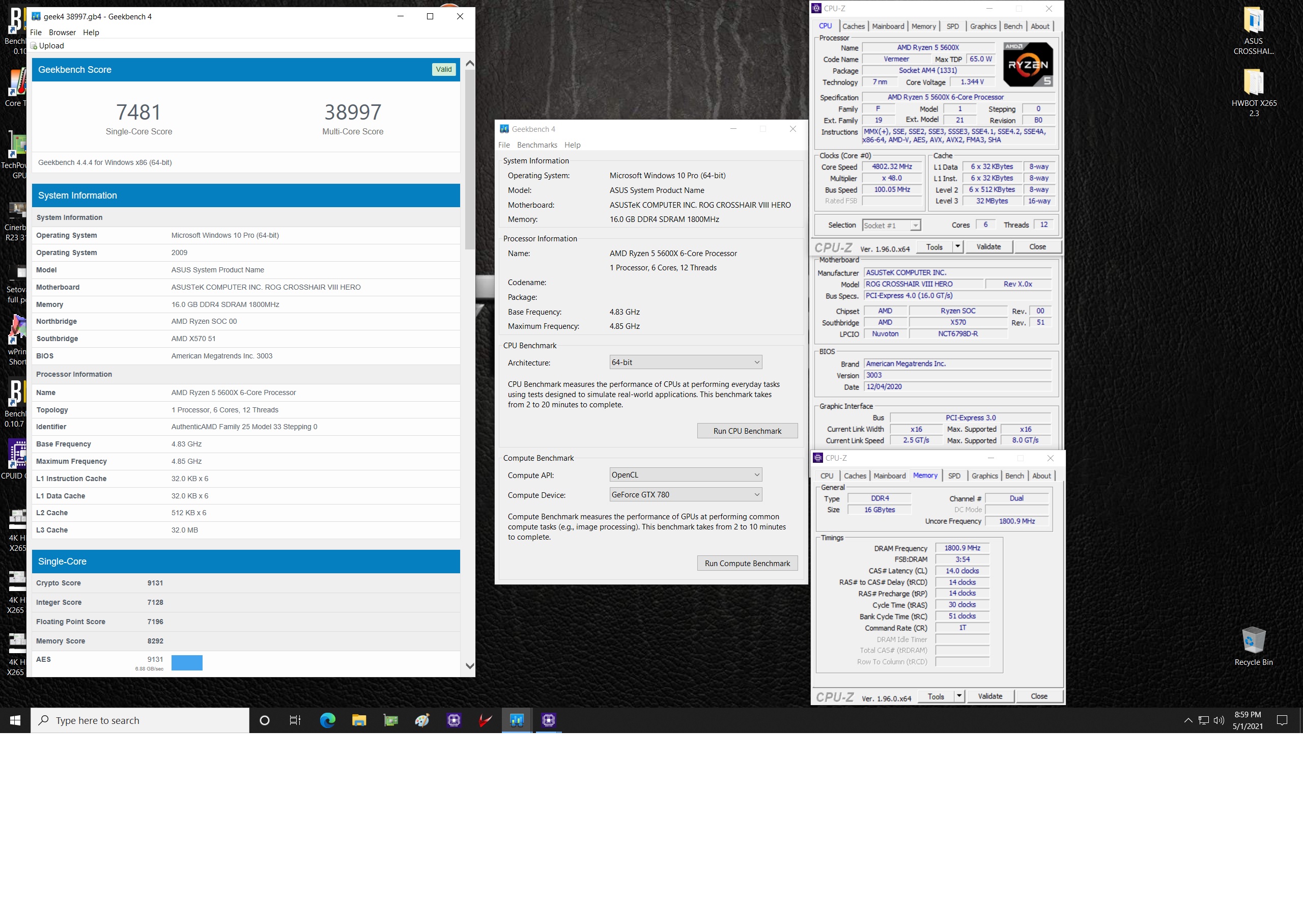The image size is (1303, 924).
Task: Click the network icon in system tray
Action: point(1203,720)
